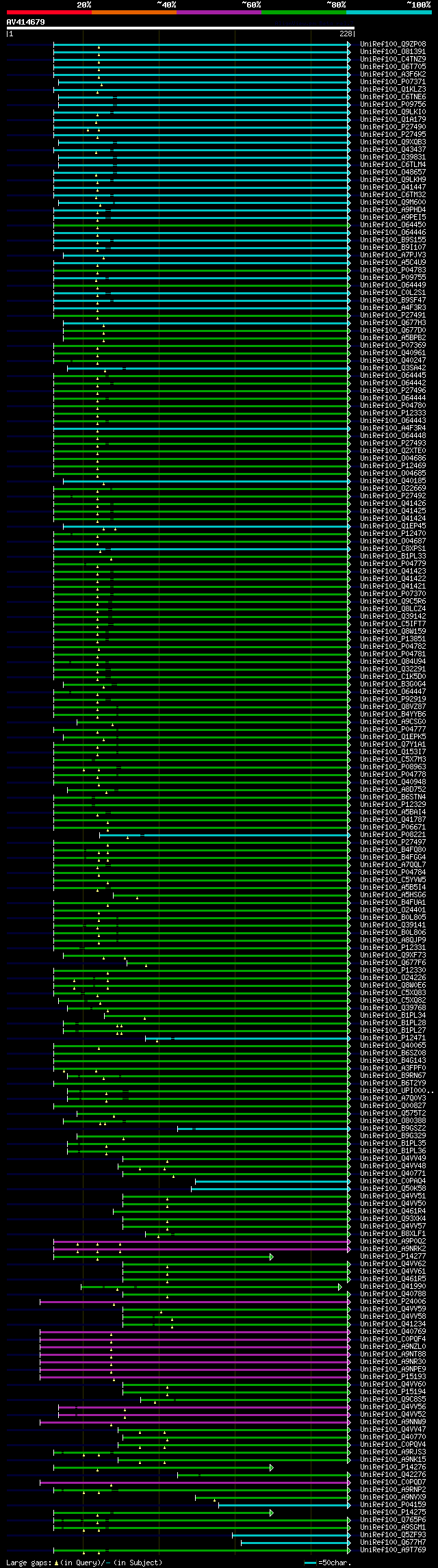
Task: Select hit label UniRef100_Q43437
Action: coord(393,150)
